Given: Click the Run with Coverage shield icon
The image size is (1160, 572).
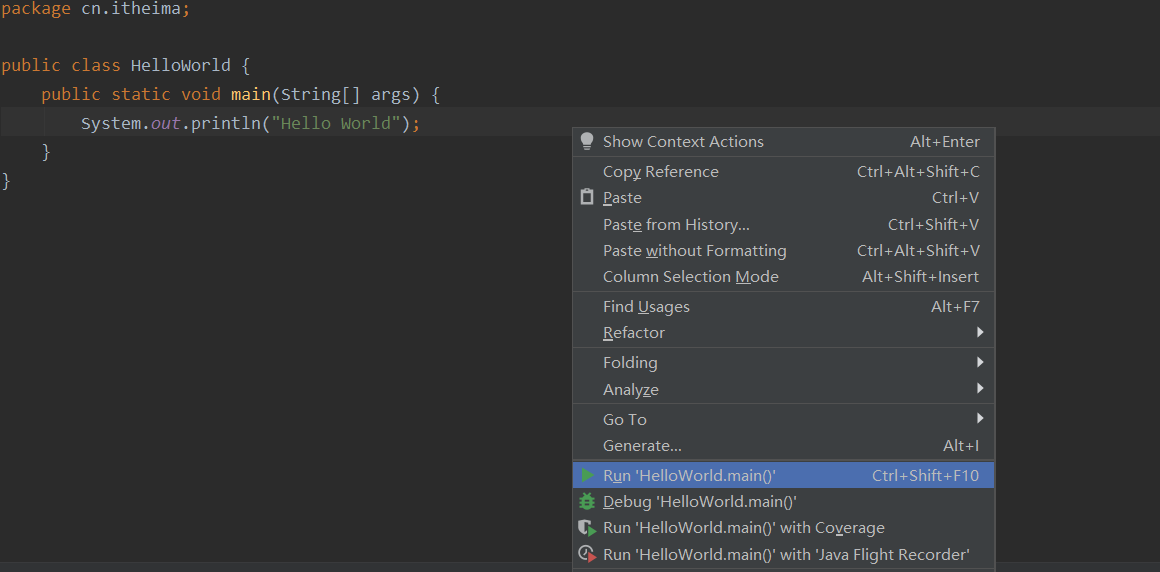Looking at the screenshot, I should click(587, 528).
